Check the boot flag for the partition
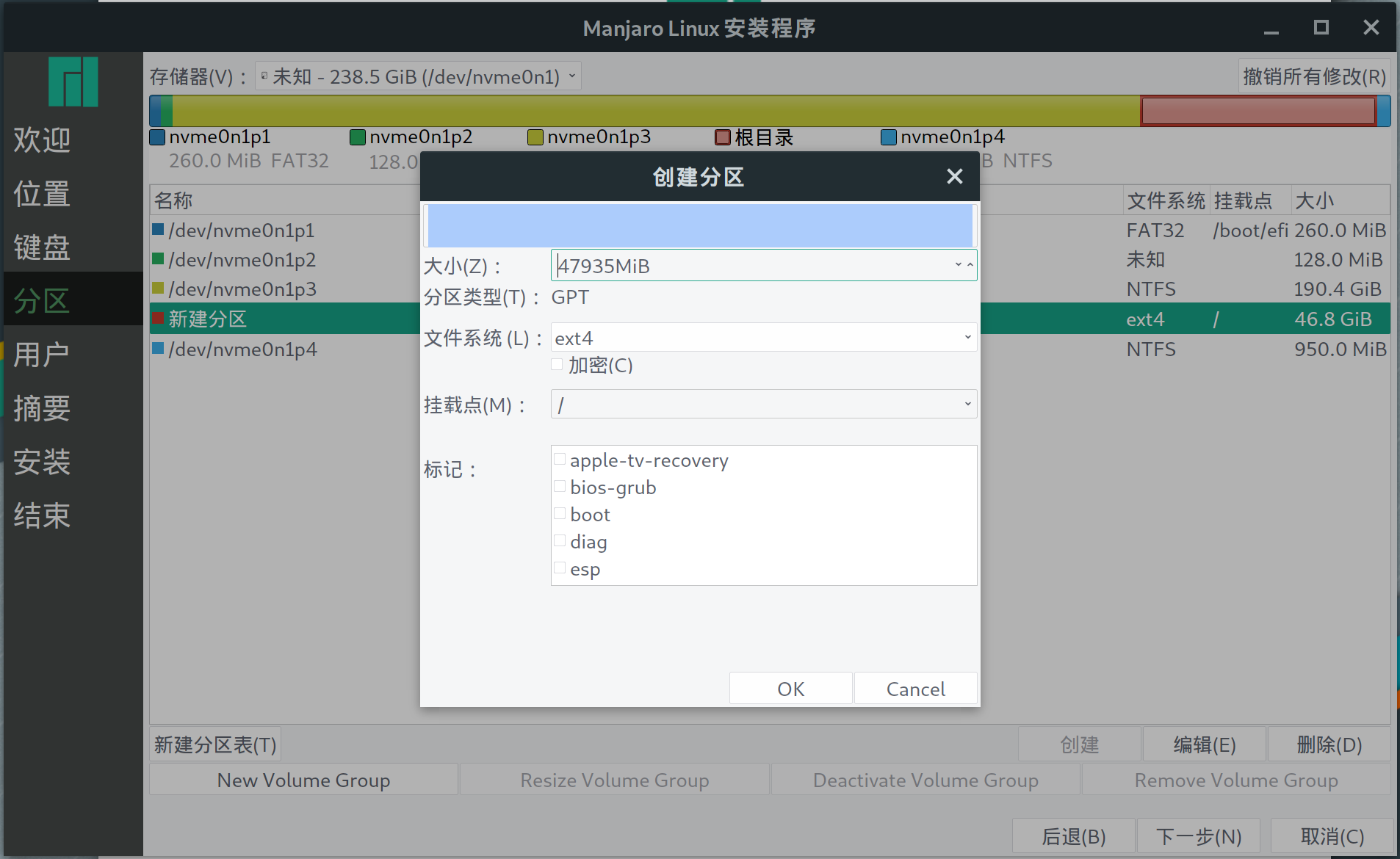 [560, 512]
